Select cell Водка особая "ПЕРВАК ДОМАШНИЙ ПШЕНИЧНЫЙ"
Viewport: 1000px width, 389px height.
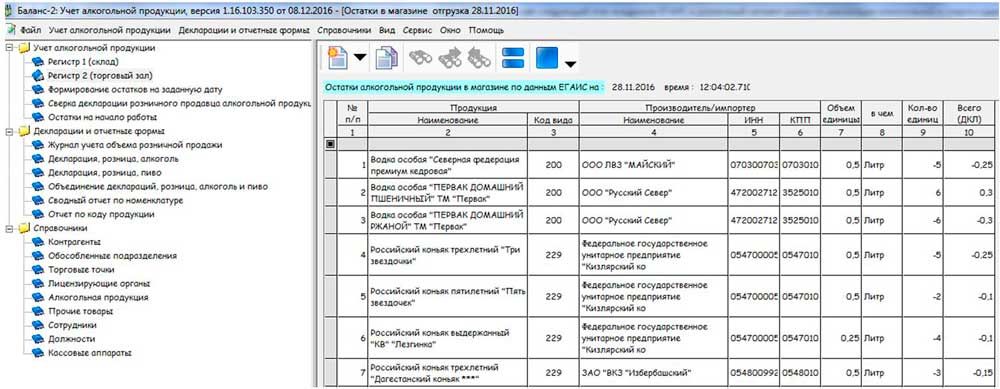447,193
